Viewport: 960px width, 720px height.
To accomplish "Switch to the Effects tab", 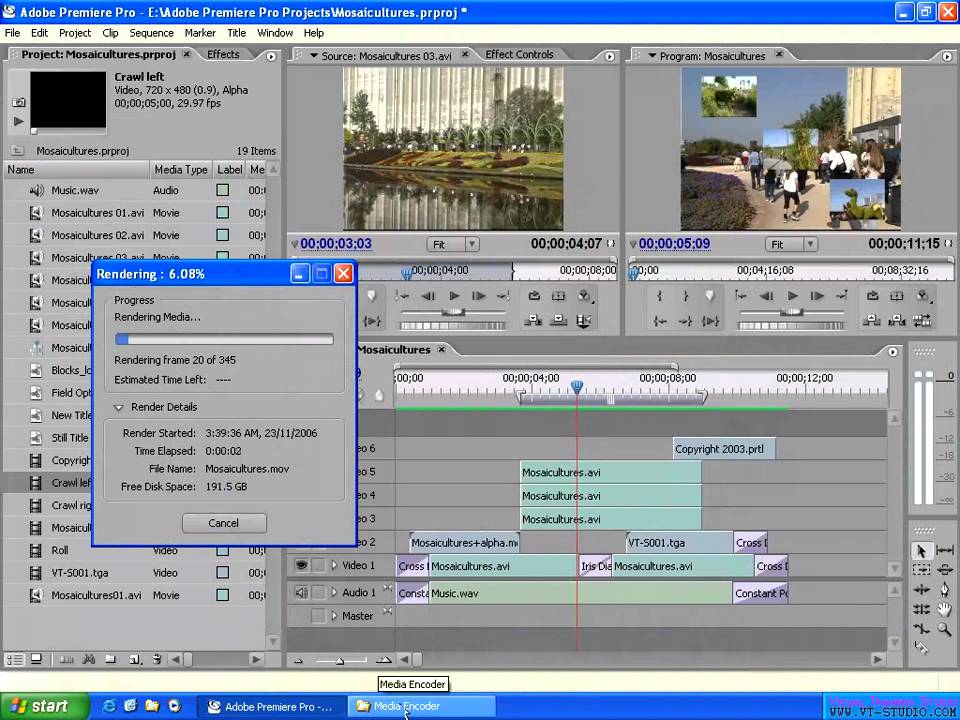I will pos(223,54).
